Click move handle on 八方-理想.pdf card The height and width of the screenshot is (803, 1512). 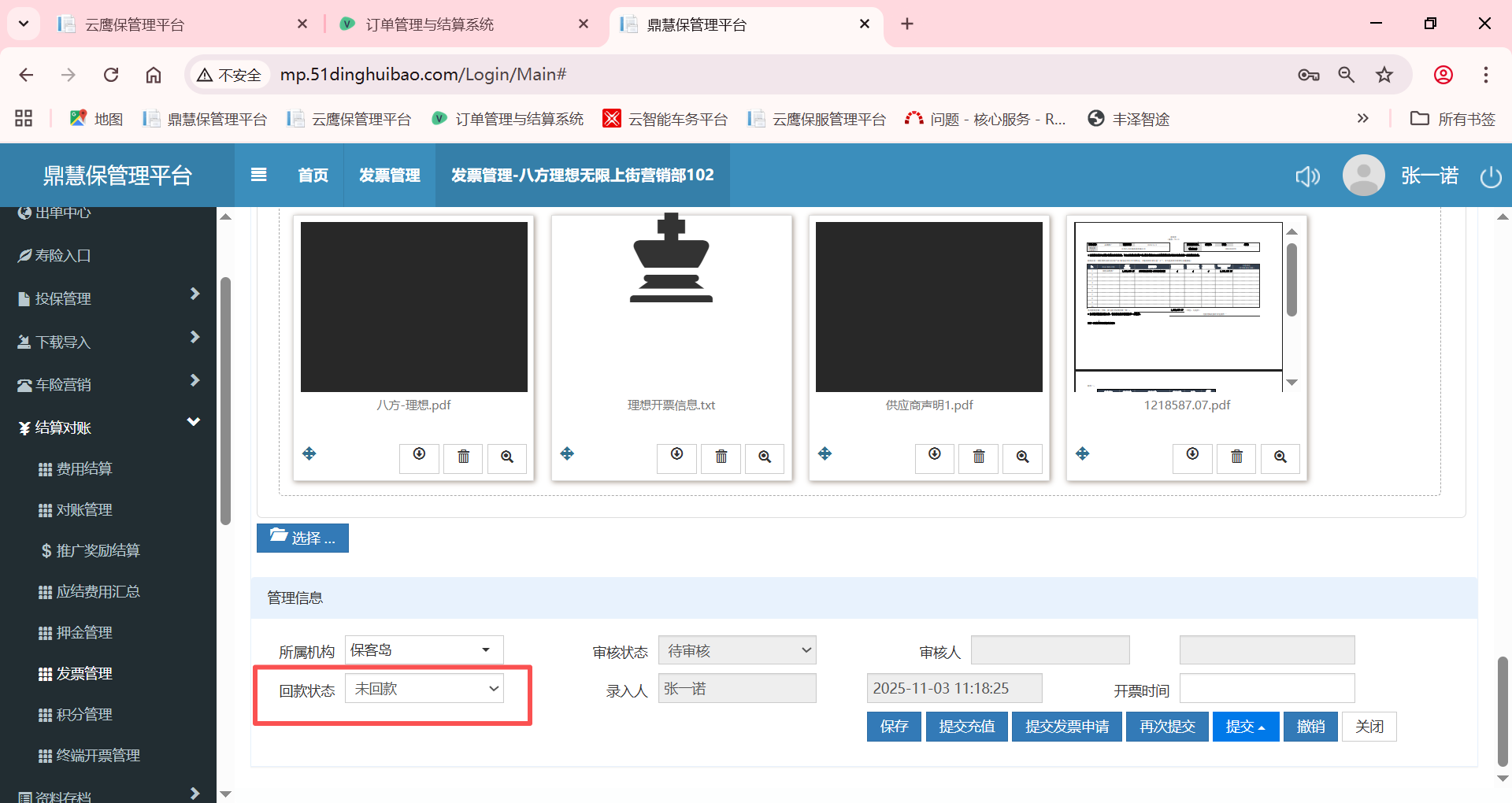pos(309,453)
